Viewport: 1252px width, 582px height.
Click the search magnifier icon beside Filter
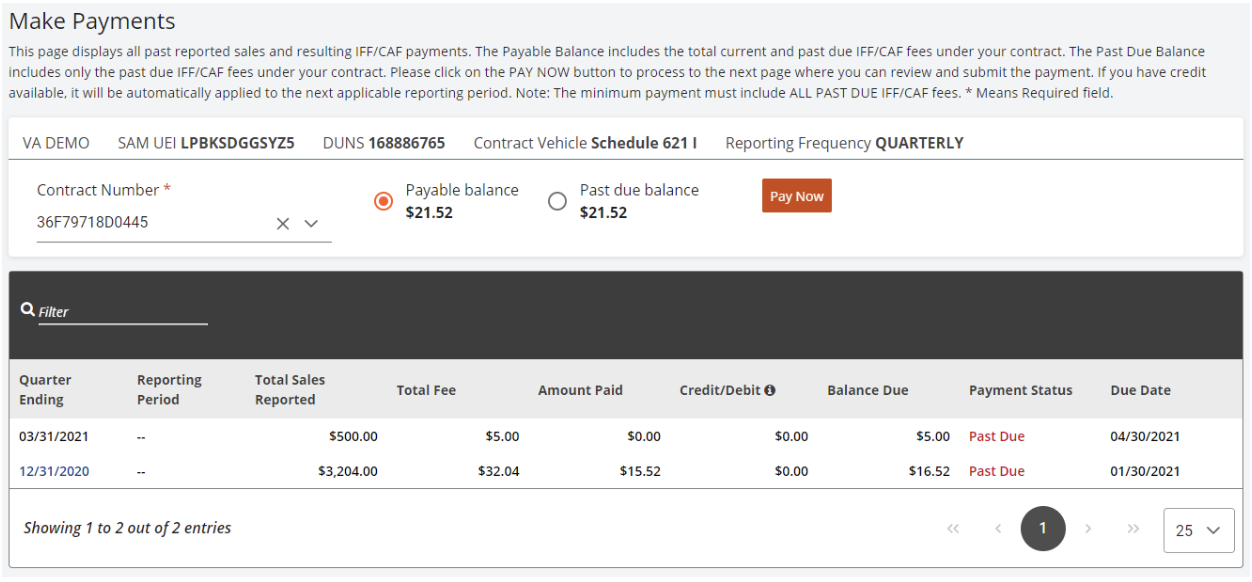[x=28, y=310]
